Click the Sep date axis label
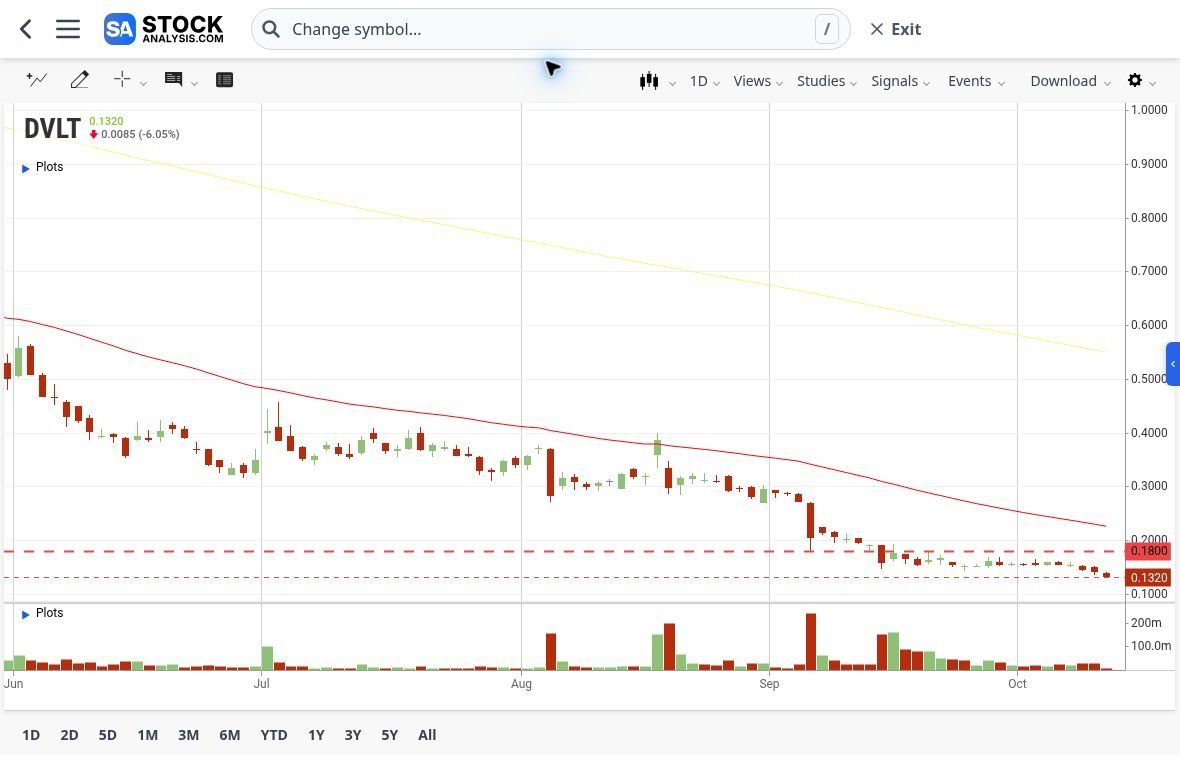Screen dimensions: 1180x757 click(x=769, y=684)
